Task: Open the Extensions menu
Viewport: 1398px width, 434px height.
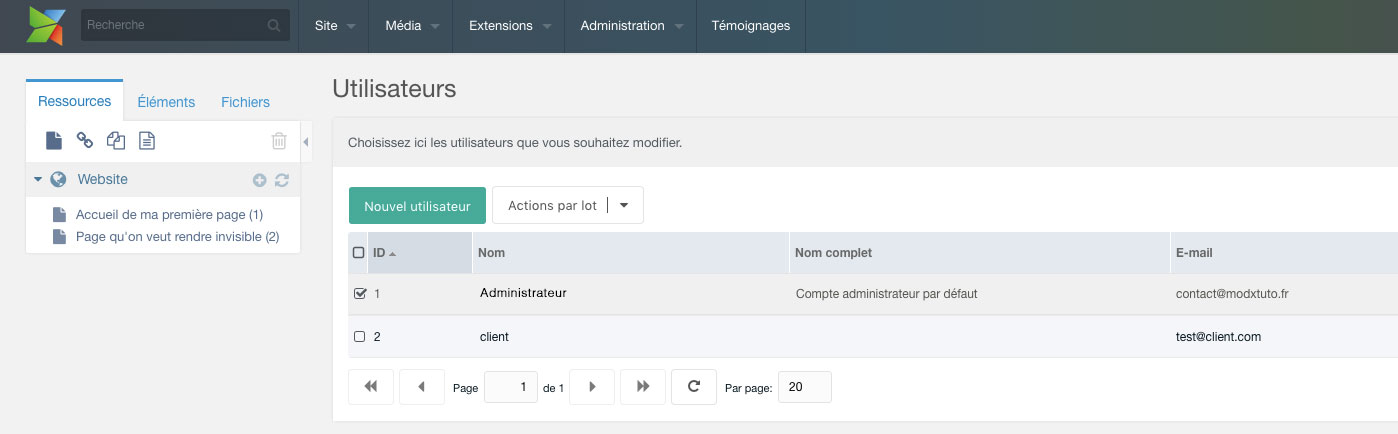Action: click(509, 26)
